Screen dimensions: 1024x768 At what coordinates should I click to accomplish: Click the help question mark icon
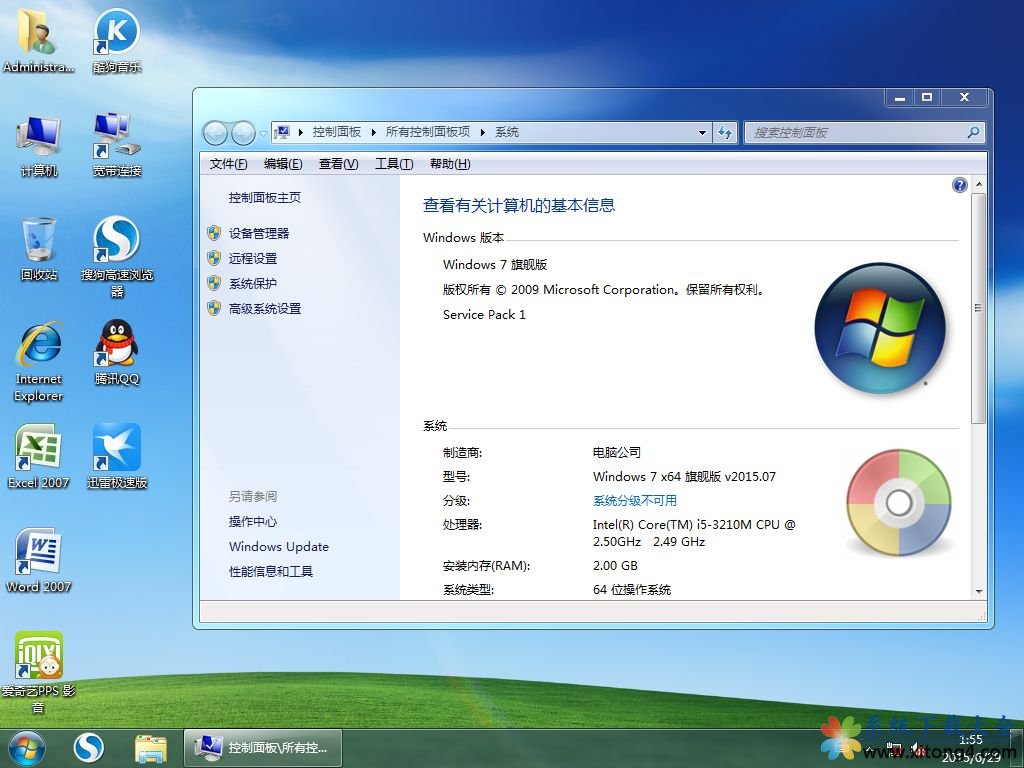959,185
